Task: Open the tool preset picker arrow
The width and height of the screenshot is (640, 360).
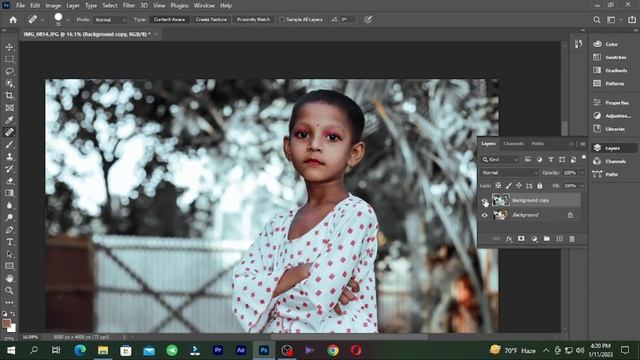Action: (x=42, y=20)
